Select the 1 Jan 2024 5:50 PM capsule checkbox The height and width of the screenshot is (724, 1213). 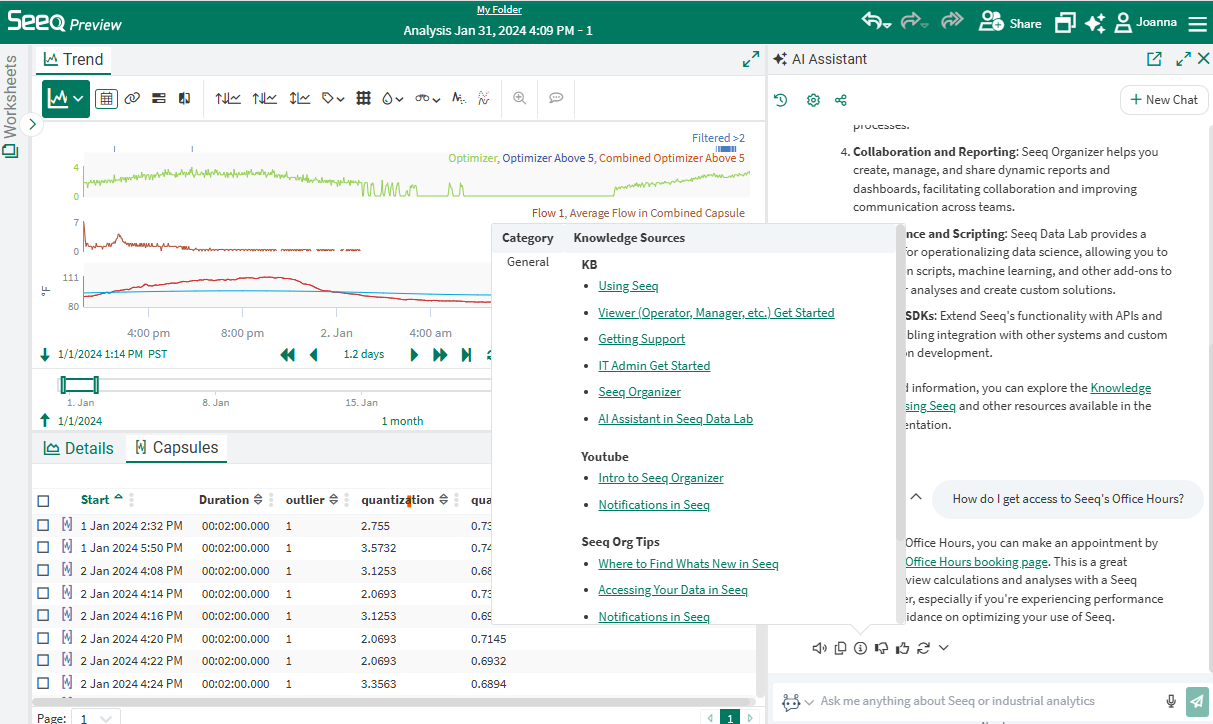click(43, 547)
